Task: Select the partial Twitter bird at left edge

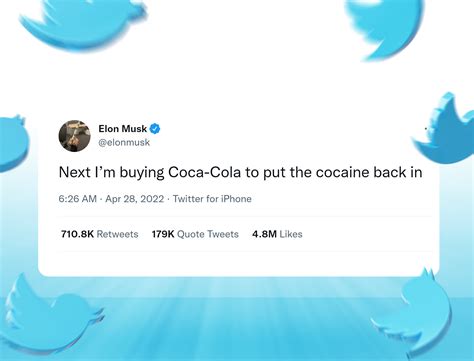Action: tap(13, 143)
